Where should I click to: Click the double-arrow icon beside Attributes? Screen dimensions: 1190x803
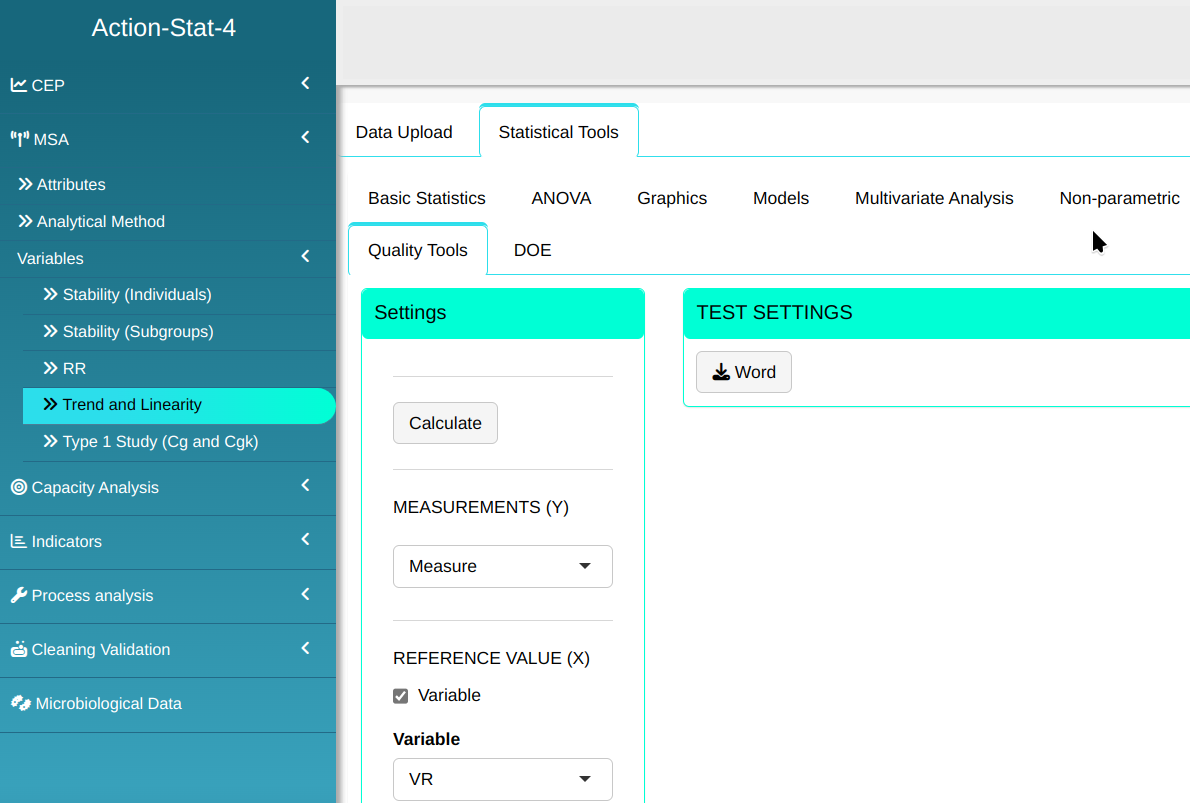coord(26,184)
